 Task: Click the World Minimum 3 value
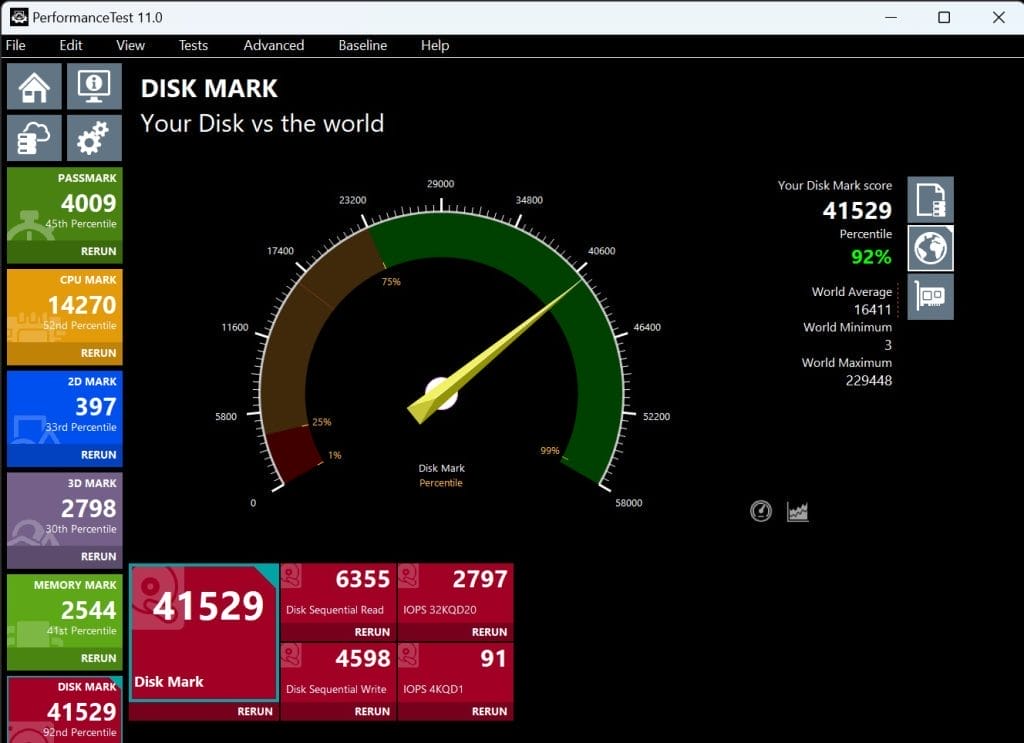point(888,345)
